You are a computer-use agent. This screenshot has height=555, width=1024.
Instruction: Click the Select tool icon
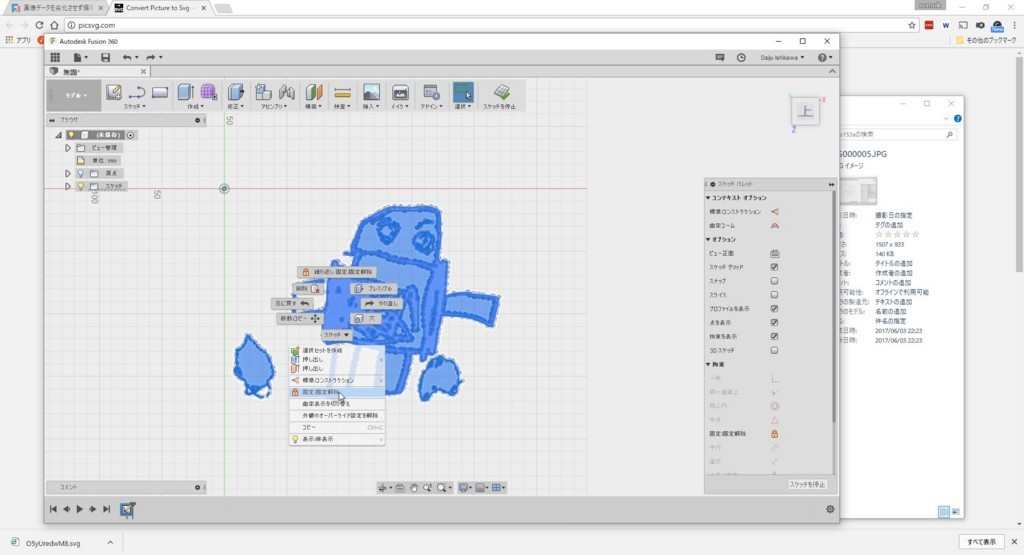pos(463,92)
